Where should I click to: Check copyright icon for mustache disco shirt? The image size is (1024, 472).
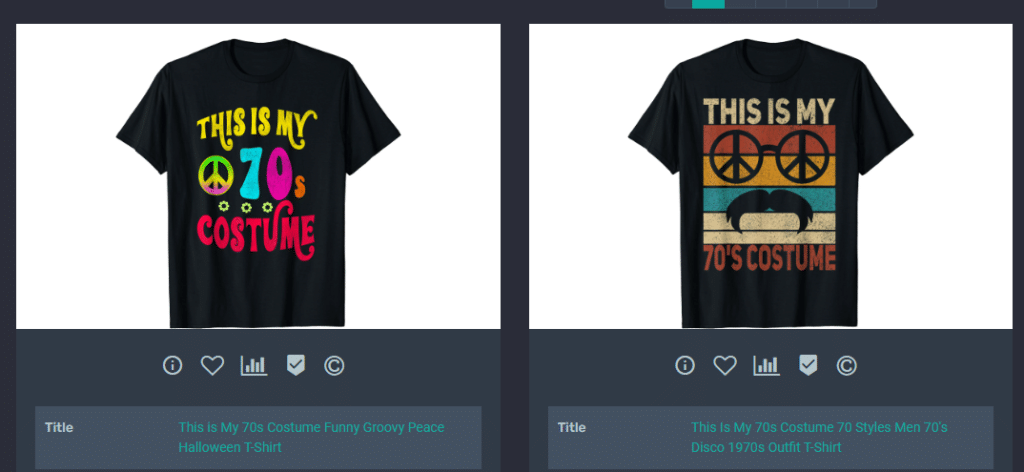pos(846,366)
